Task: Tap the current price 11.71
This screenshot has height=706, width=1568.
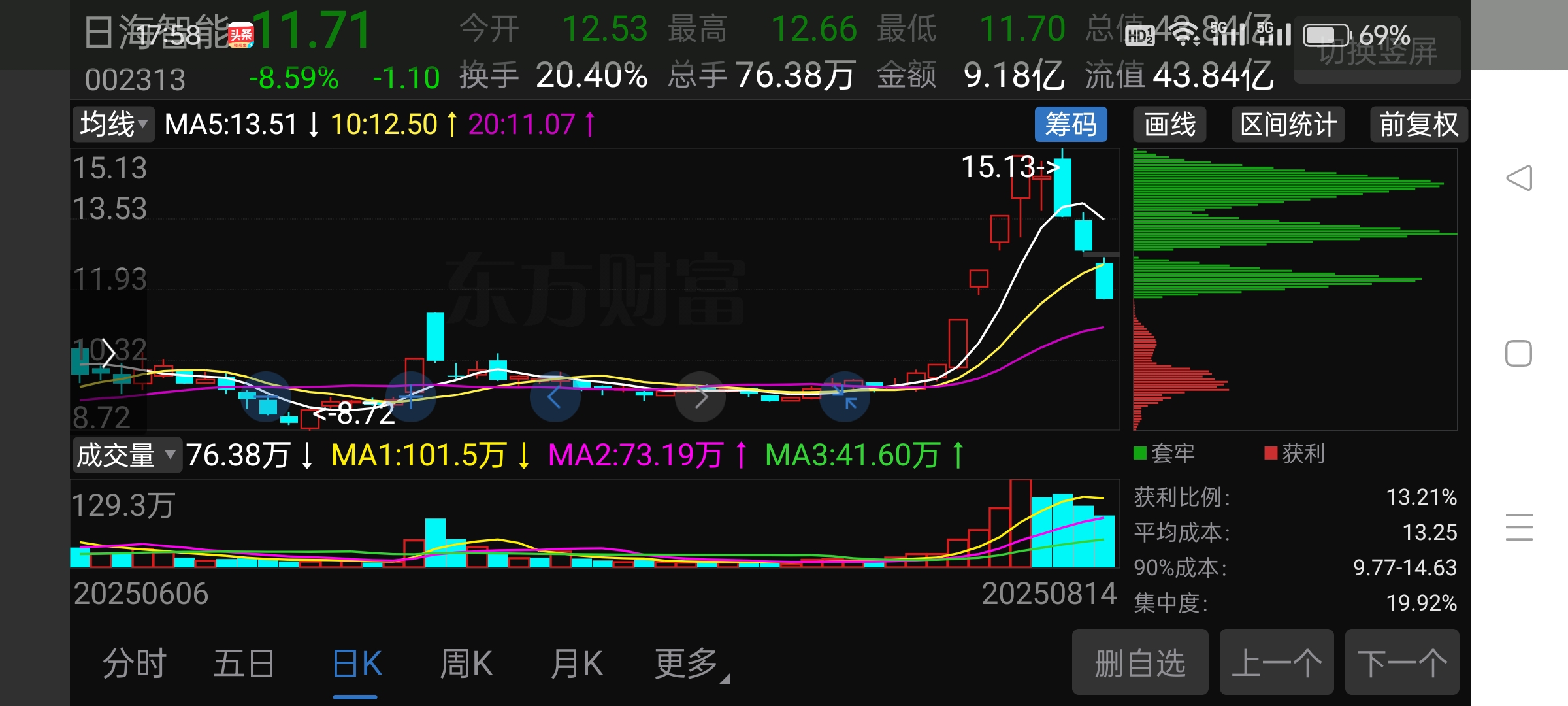Action: [312, 30]
